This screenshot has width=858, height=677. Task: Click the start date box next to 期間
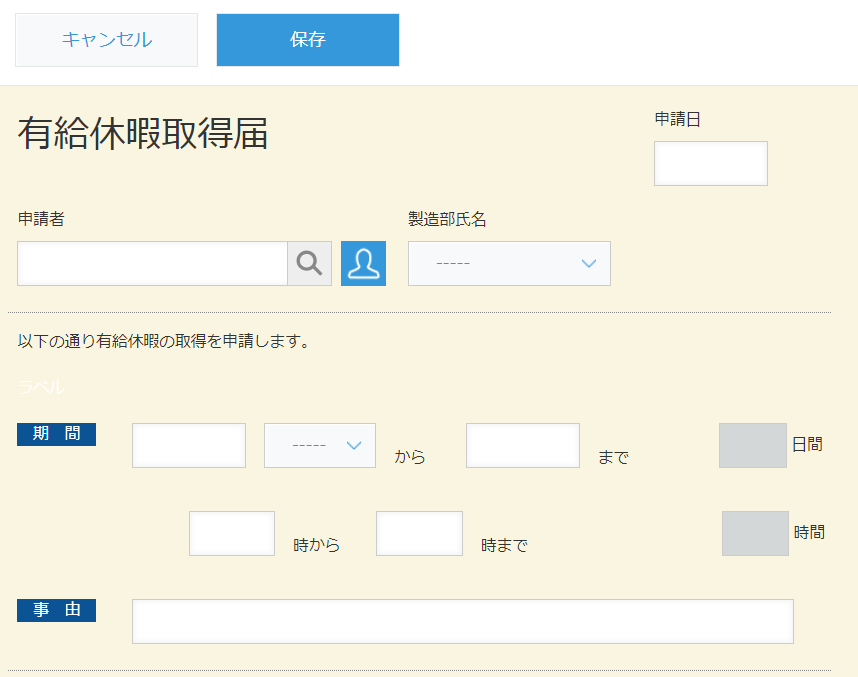(188, 445)
